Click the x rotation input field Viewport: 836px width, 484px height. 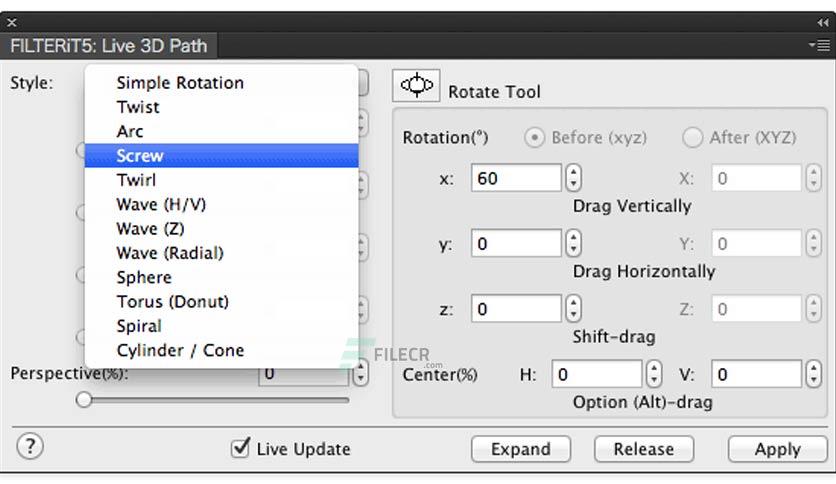pyautogui.click(x=516, y=178)
